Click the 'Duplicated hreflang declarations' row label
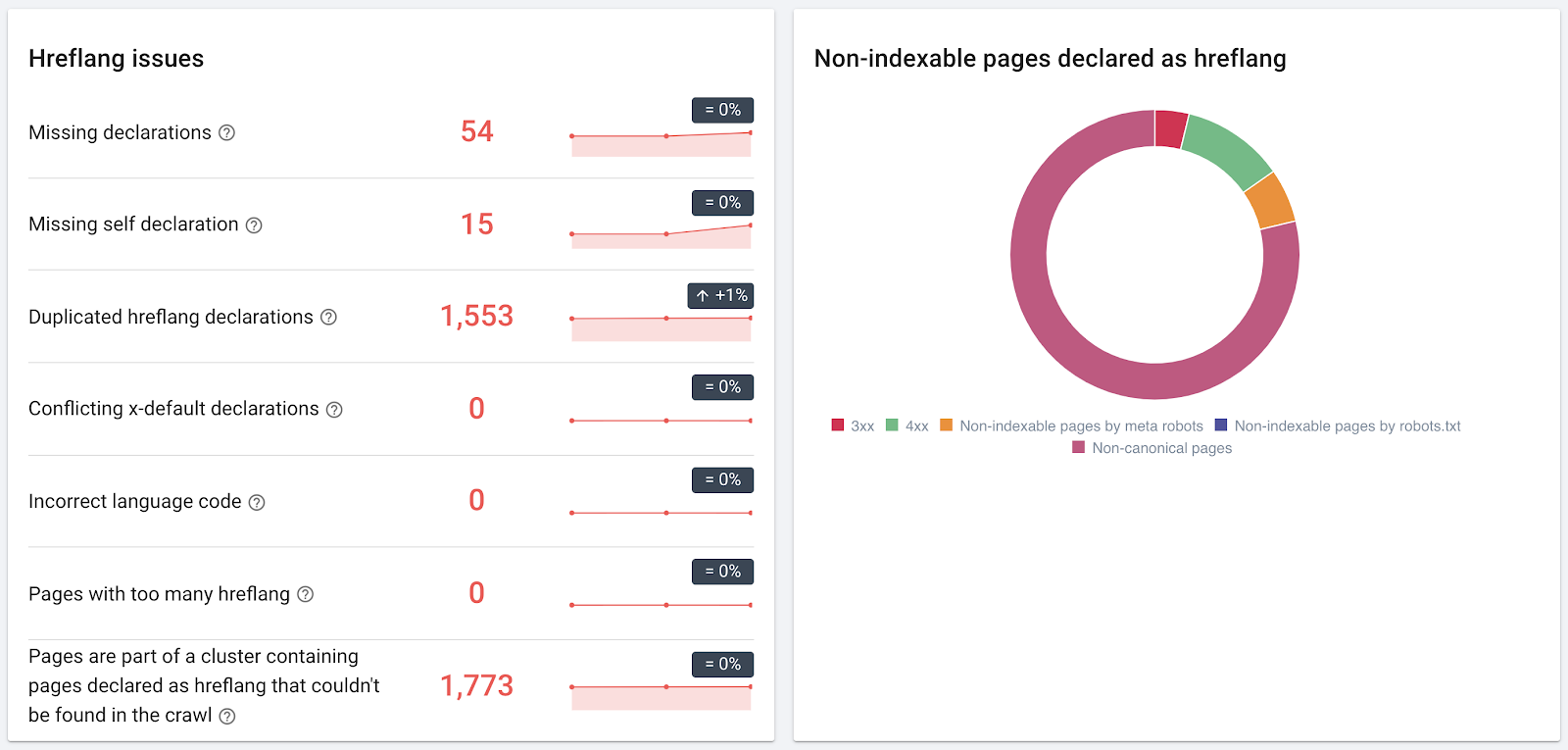 [x=171, y=318]
